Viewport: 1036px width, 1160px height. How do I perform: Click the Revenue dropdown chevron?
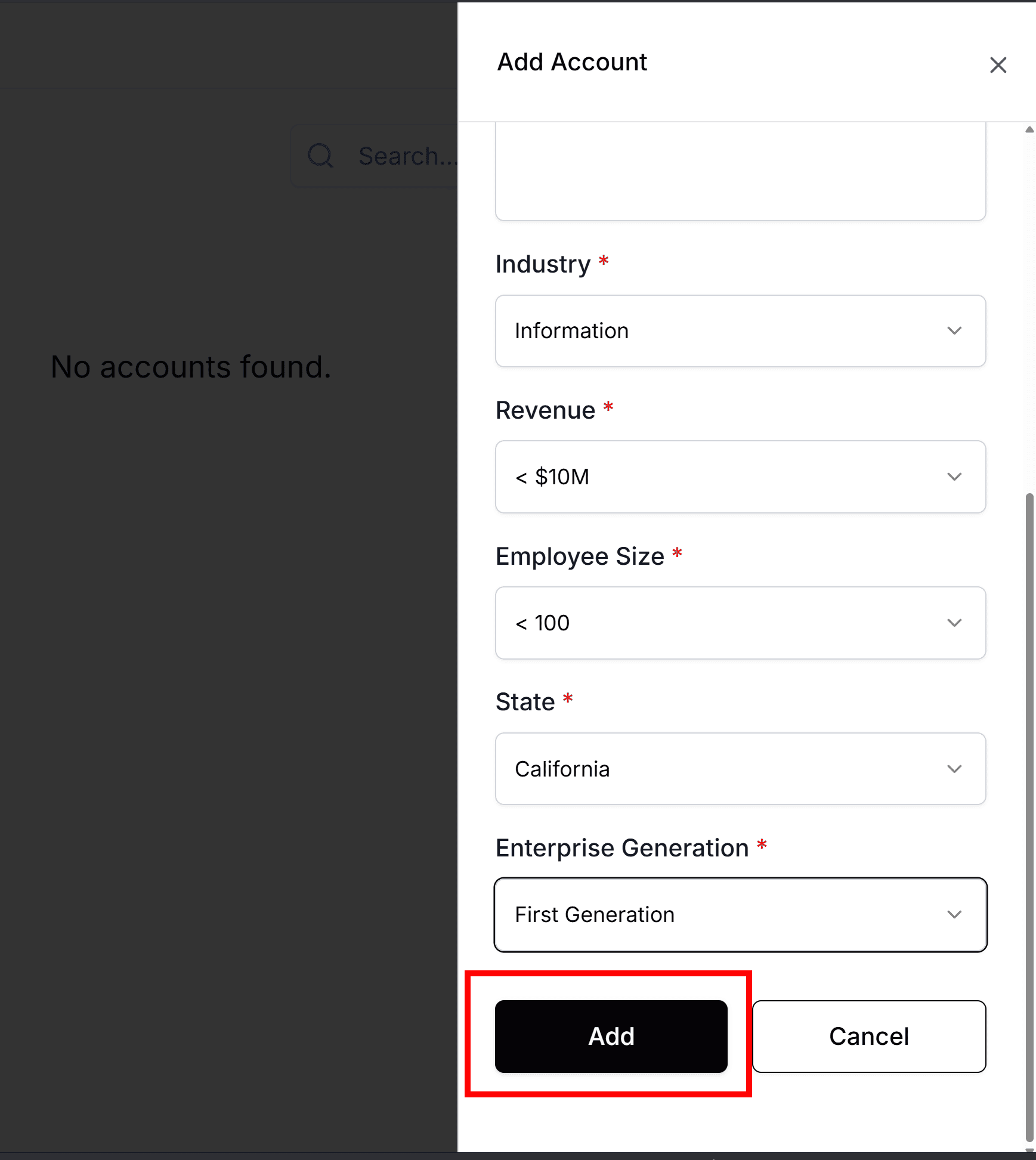(x=954, y=477)
